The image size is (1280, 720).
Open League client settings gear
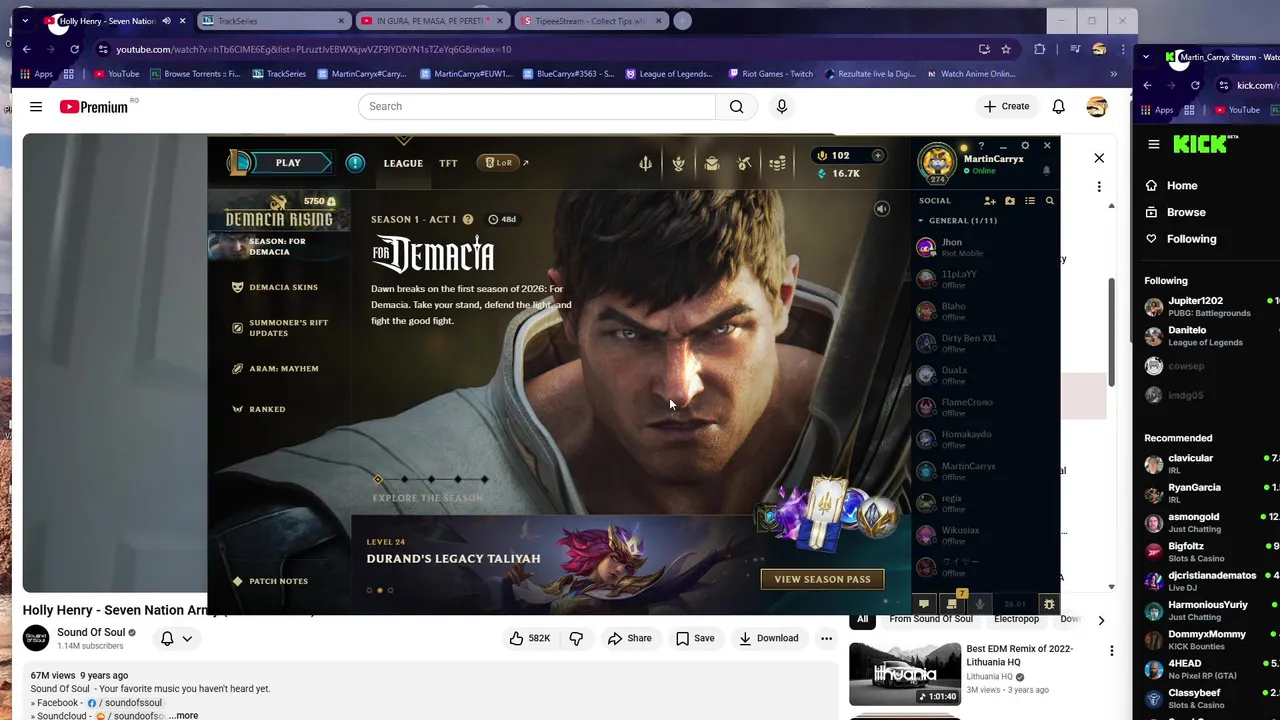pos(1025,146)
